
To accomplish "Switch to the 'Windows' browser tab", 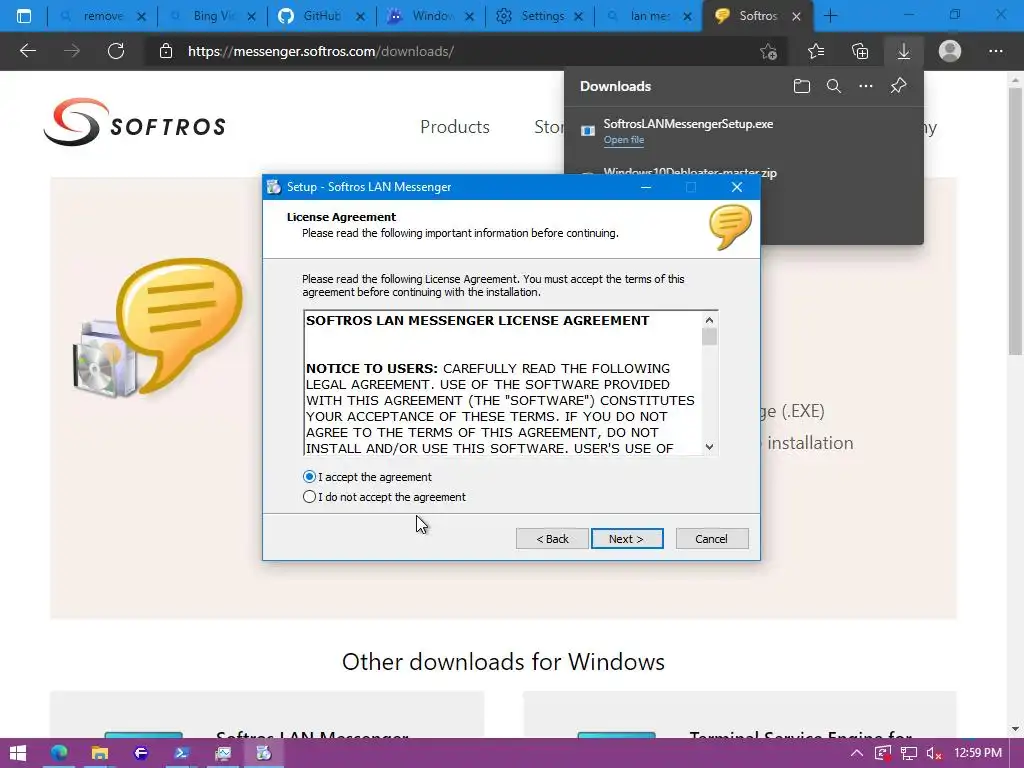I will [430, 16].
